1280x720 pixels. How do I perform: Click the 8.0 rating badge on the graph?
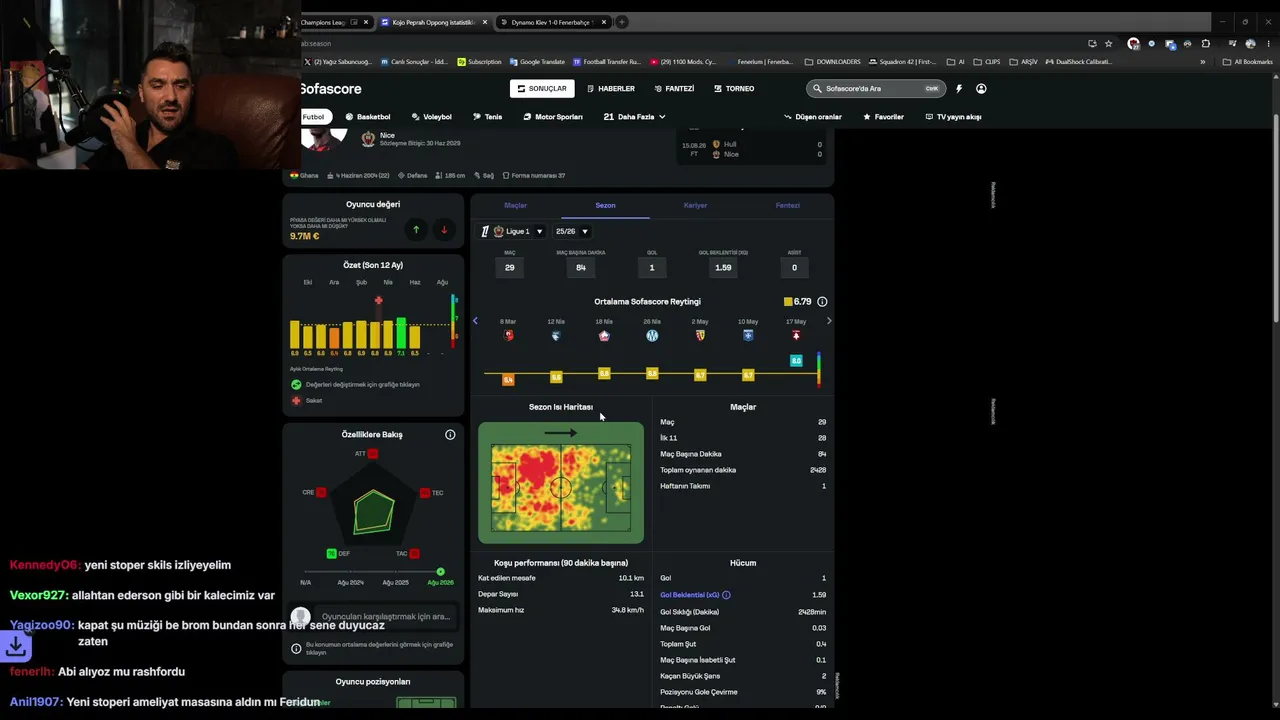click(x=796, y=360)
